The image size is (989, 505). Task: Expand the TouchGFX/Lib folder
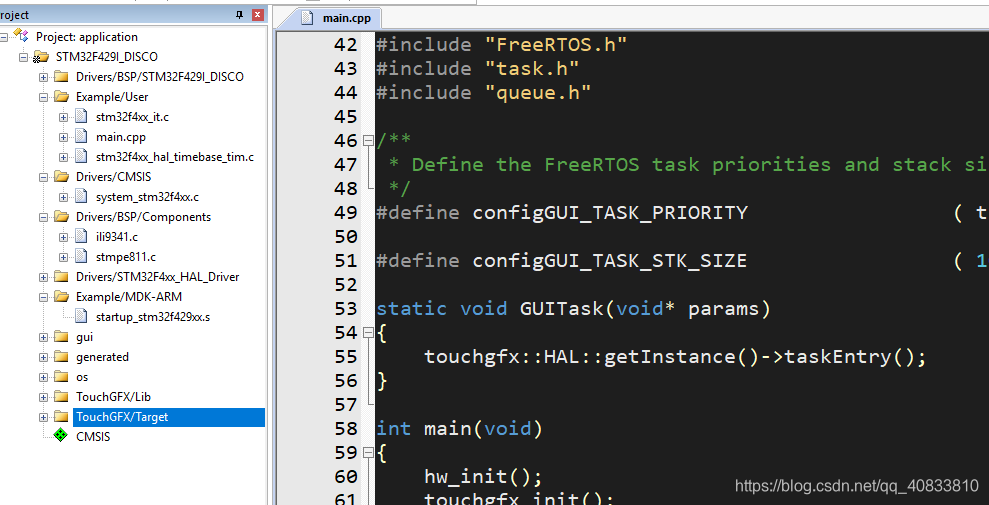point(44,397)
